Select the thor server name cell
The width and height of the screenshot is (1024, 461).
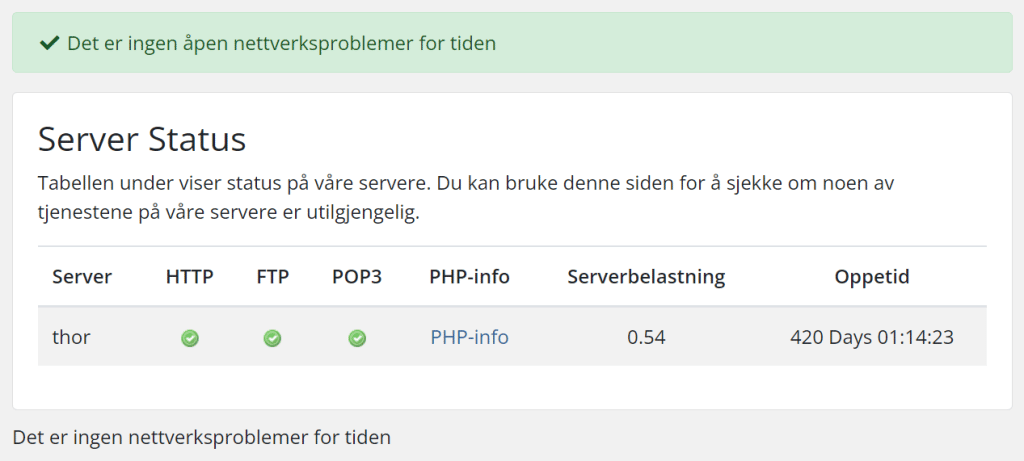(x=71, y=337)
